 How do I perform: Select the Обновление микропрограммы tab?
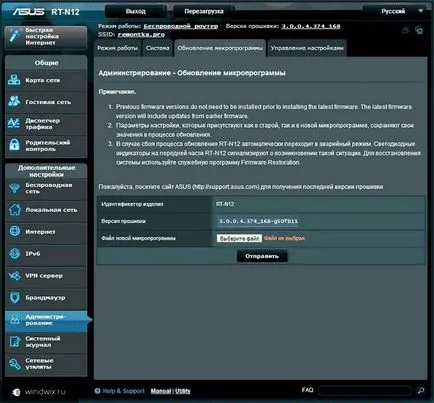[x=220, y=48]
